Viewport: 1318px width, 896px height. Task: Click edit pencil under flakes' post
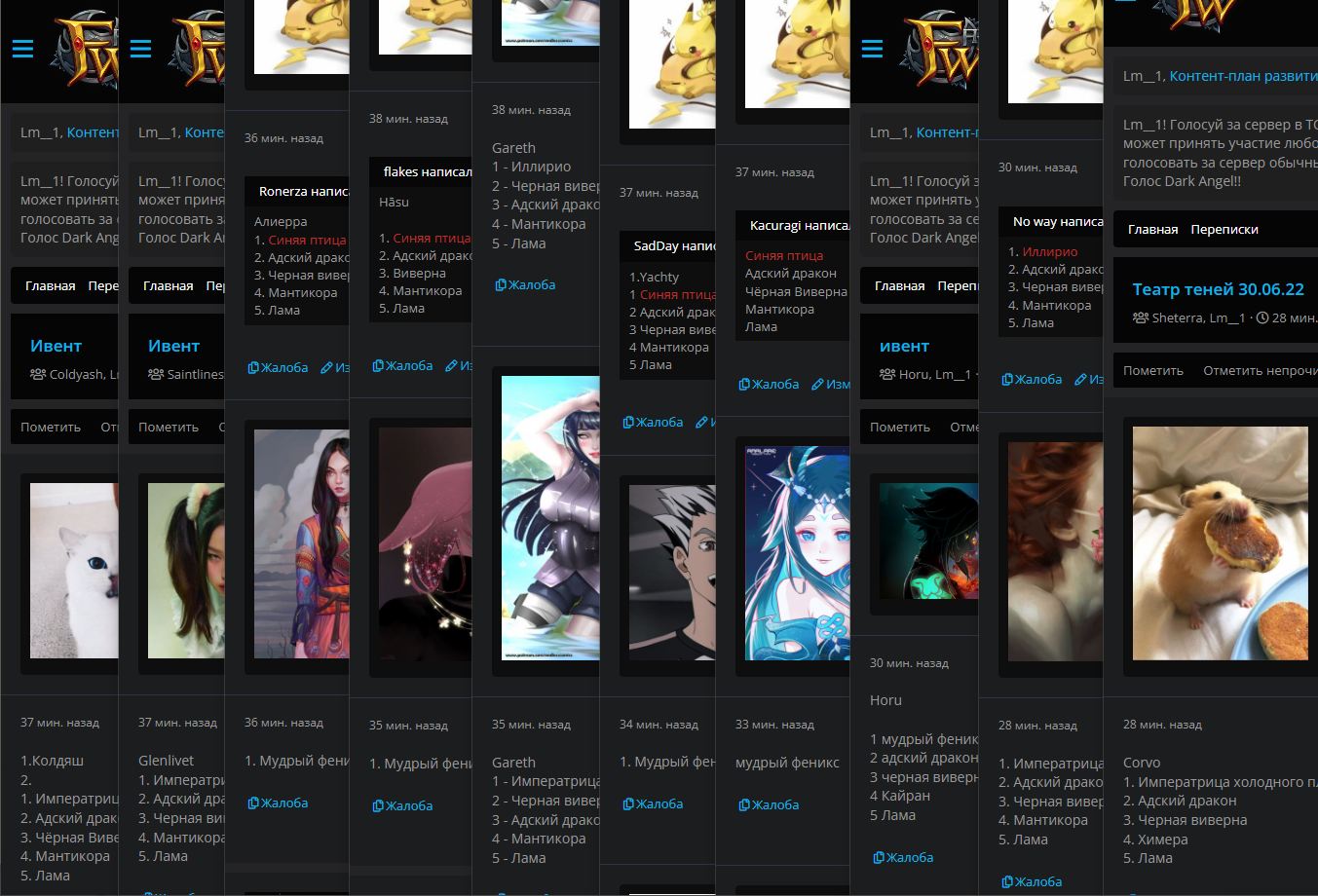tap(451, 365)
